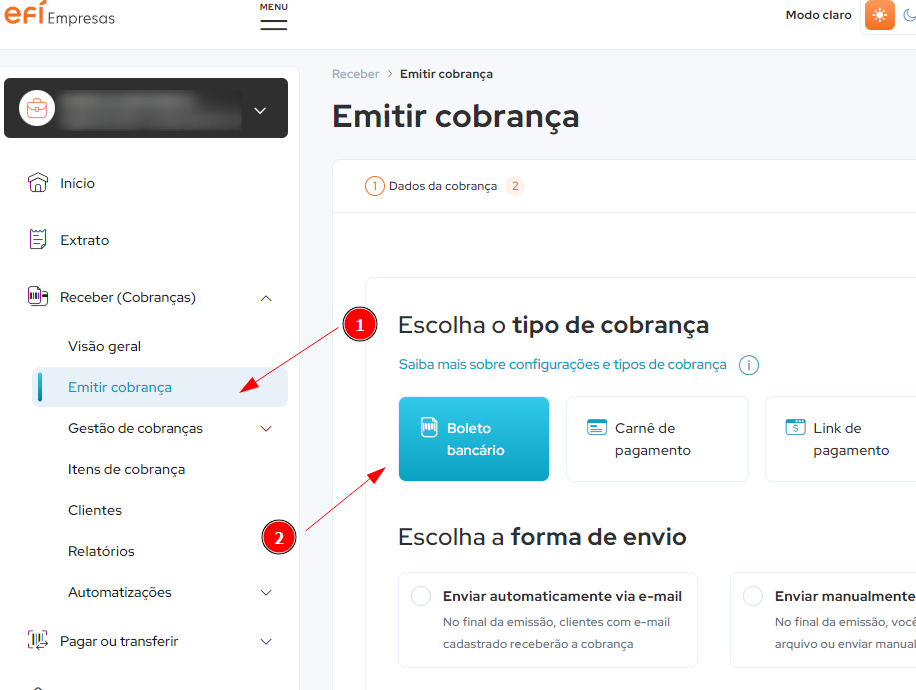Click the company briefcase avatar icon
The image size is (916, 690).
37,108
